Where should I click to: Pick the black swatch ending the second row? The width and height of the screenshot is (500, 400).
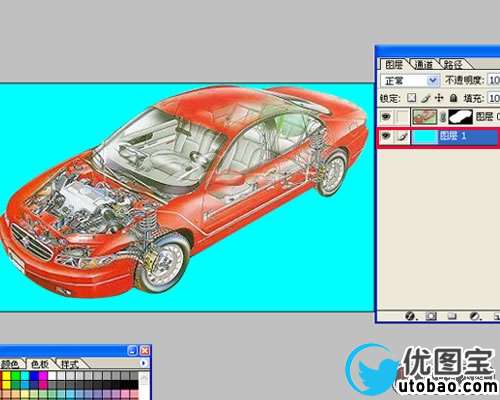pyautogui.click(x=134, y=385)
